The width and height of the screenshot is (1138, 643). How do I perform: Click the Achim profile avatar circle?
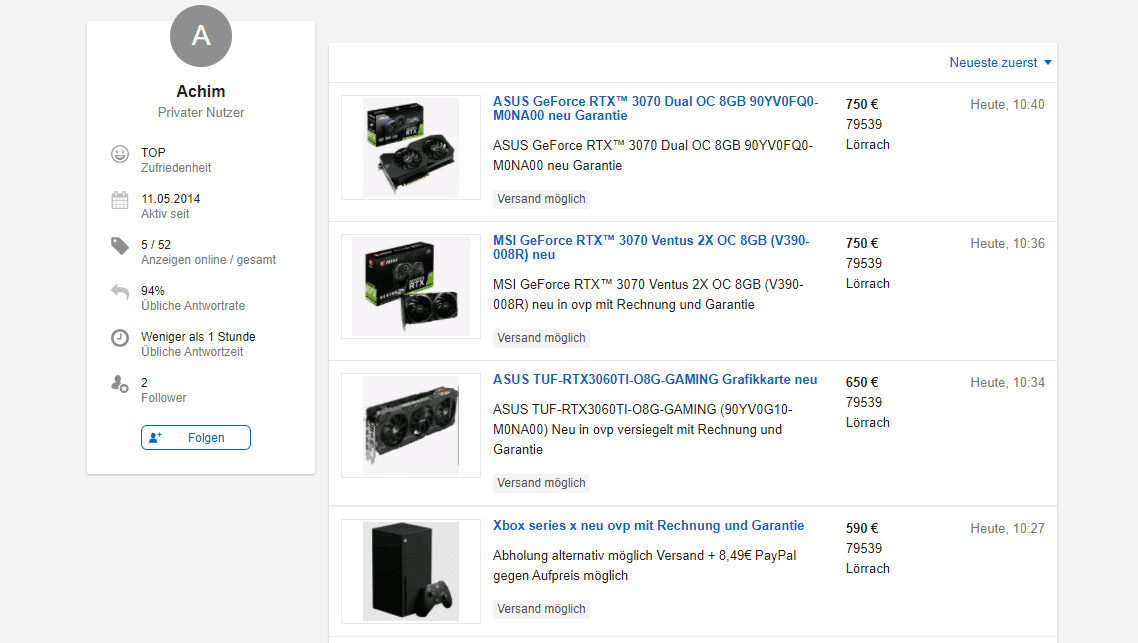click(201, 36)
